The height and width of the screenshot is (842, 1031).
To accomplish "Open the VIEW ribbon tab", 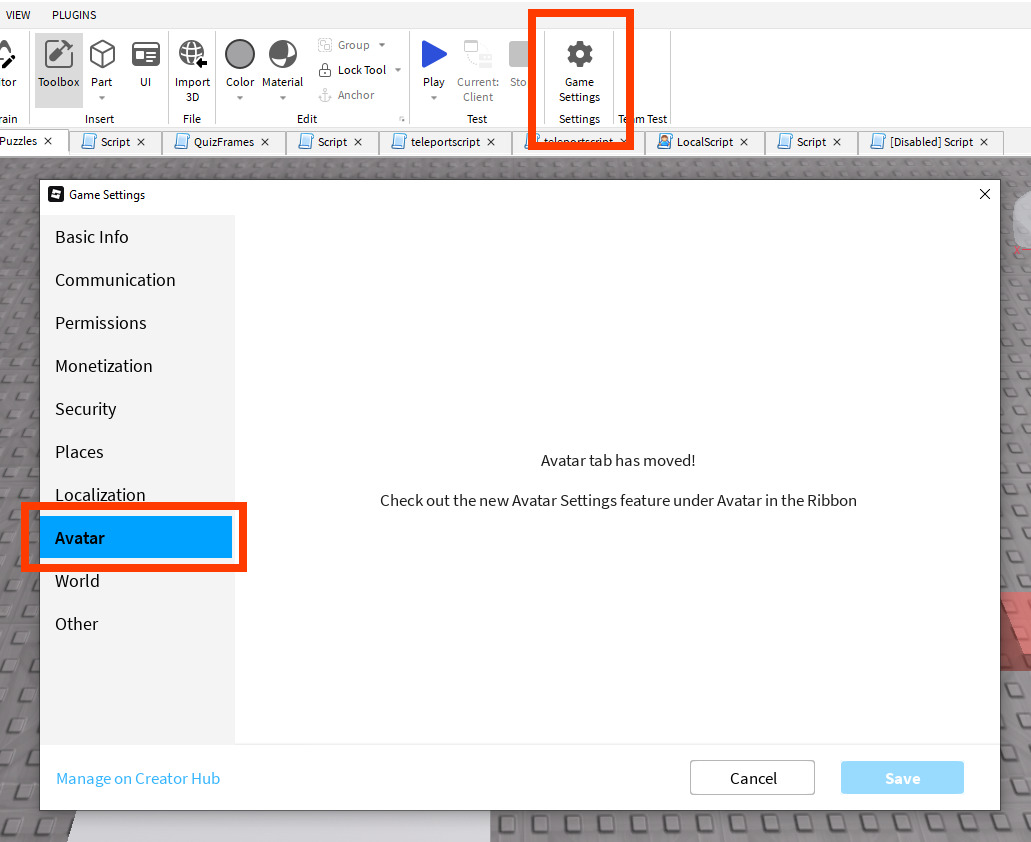I will [18, 14].
